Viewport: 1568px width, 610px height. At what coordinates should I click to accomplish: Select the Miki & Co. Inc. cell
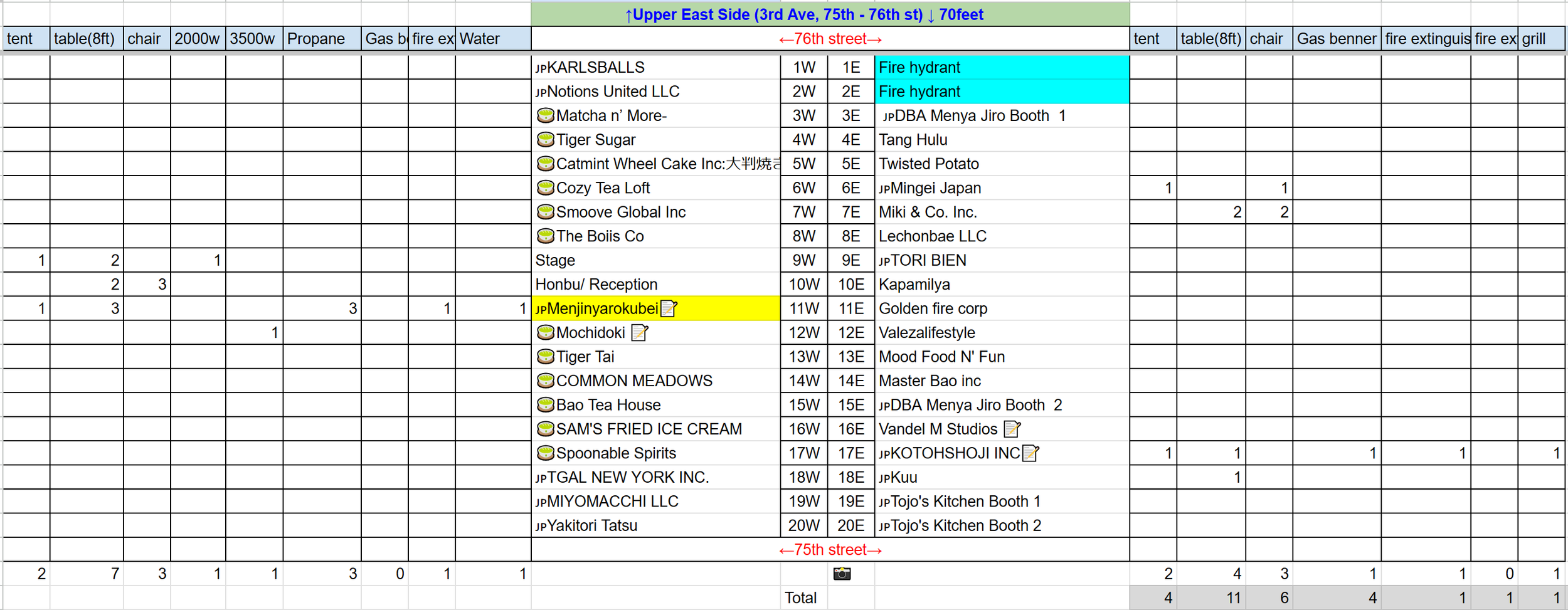1002,212
